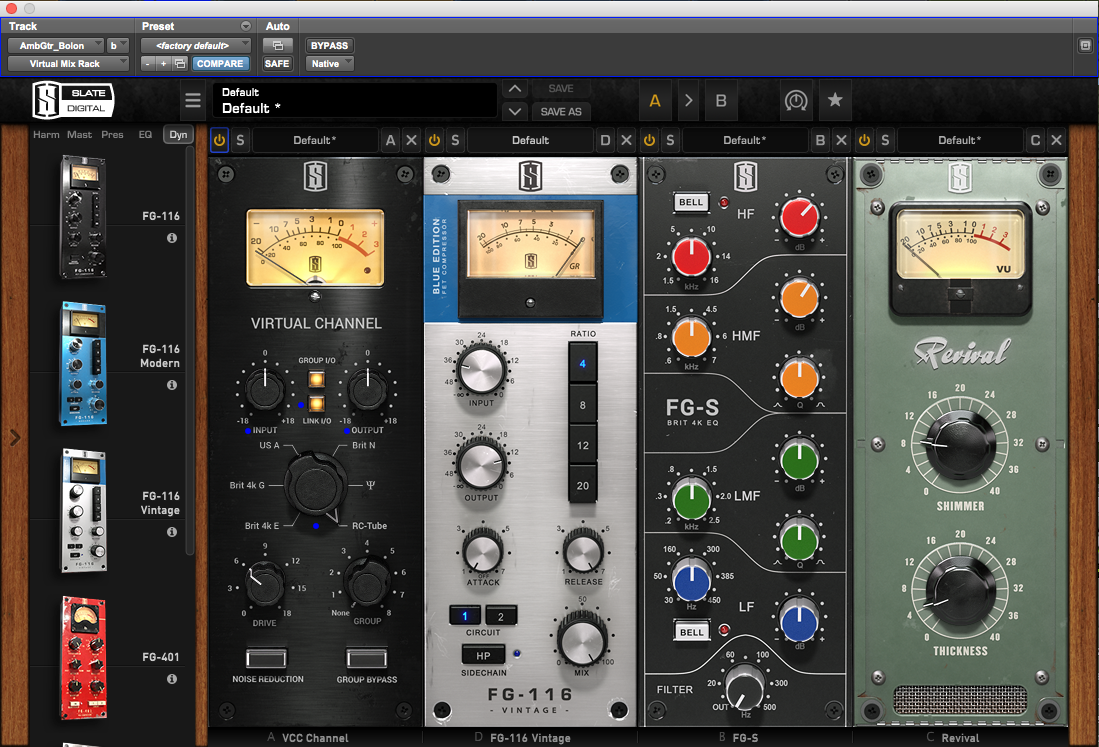Viewport: 1099px width, 747px height.
Task: Click the SAVE AS button
Action: [561, 111]
